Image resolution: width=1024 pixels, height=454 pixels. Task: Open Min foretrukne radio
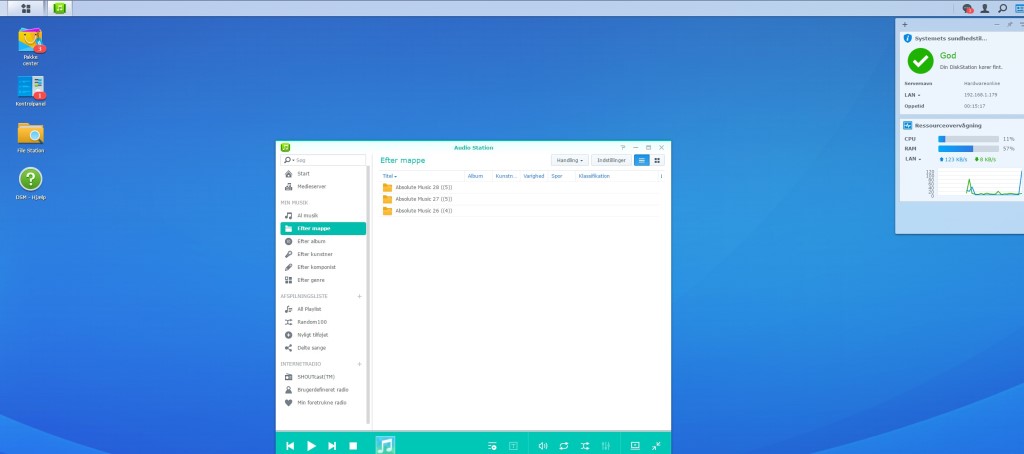[323, 403]
